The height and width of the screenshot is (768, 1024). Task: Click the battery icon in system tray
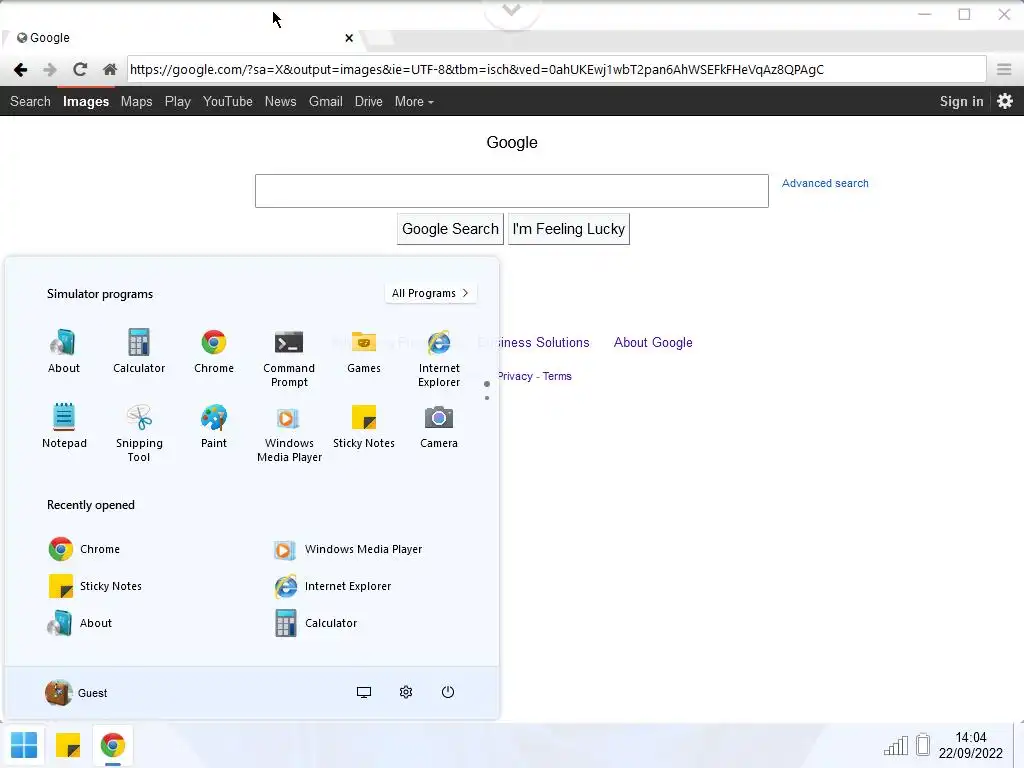(x=923, y=744)
